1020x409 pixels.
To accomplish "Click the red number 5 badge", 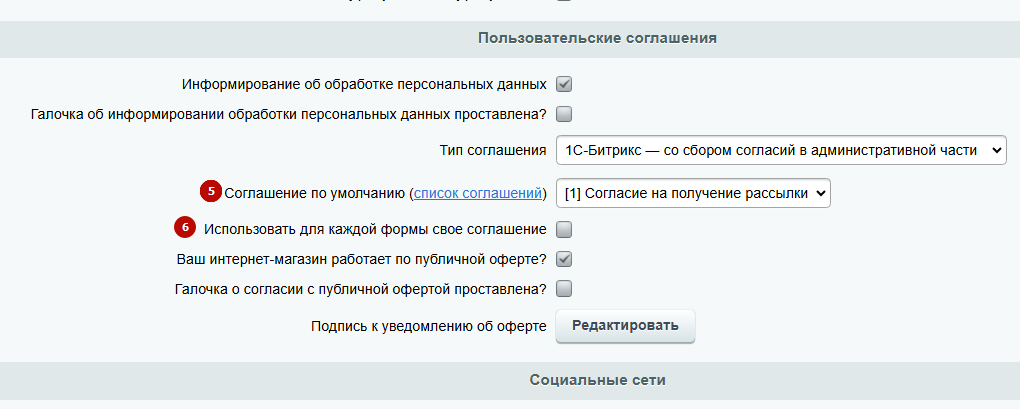I will [x=211, y=192].
